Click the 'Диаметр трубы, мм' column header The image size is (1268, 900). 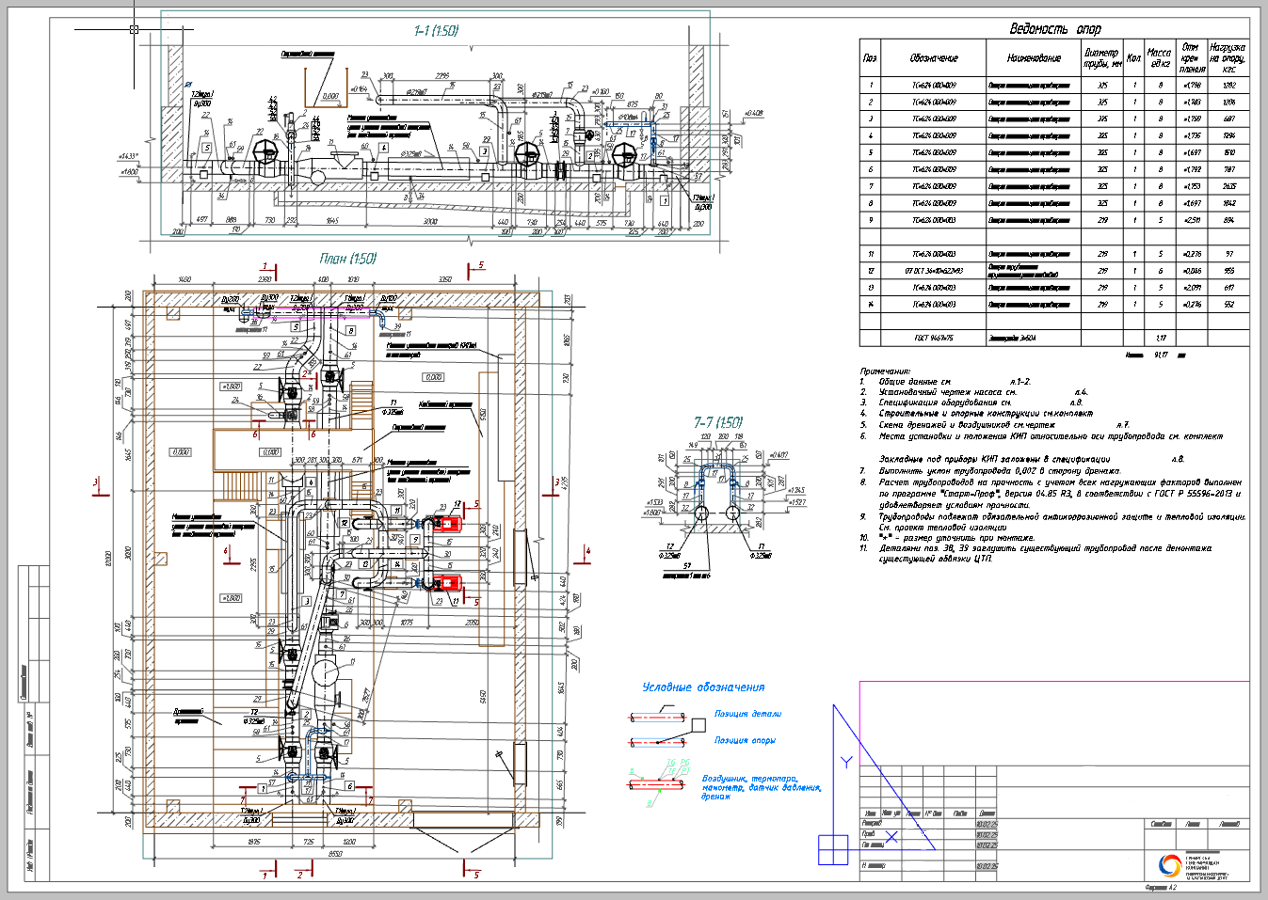tap(1100, 57)
